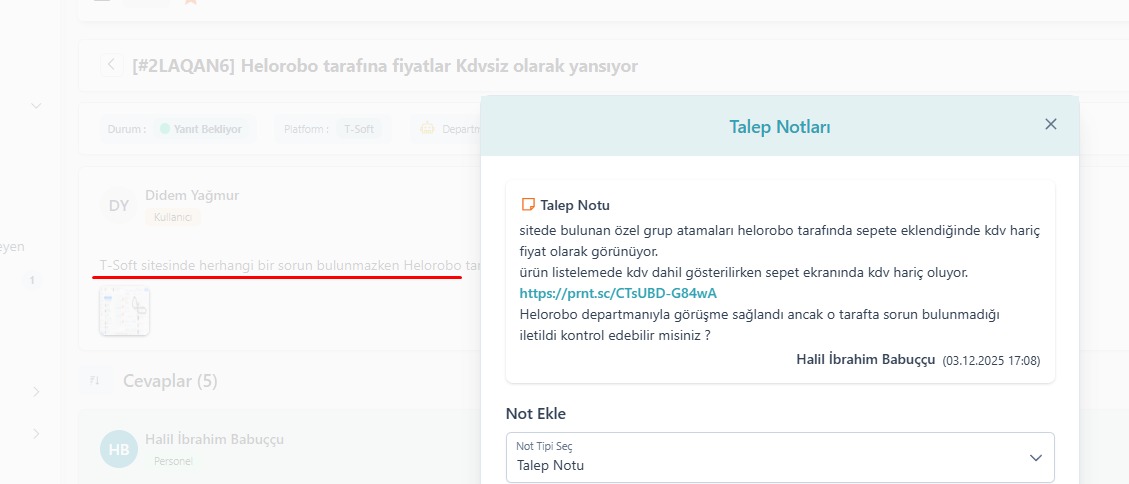Expand the bottom-most sidebar right chevron
The width and height of the screenshot is (1129, 484).
click(x=36, y=433)
